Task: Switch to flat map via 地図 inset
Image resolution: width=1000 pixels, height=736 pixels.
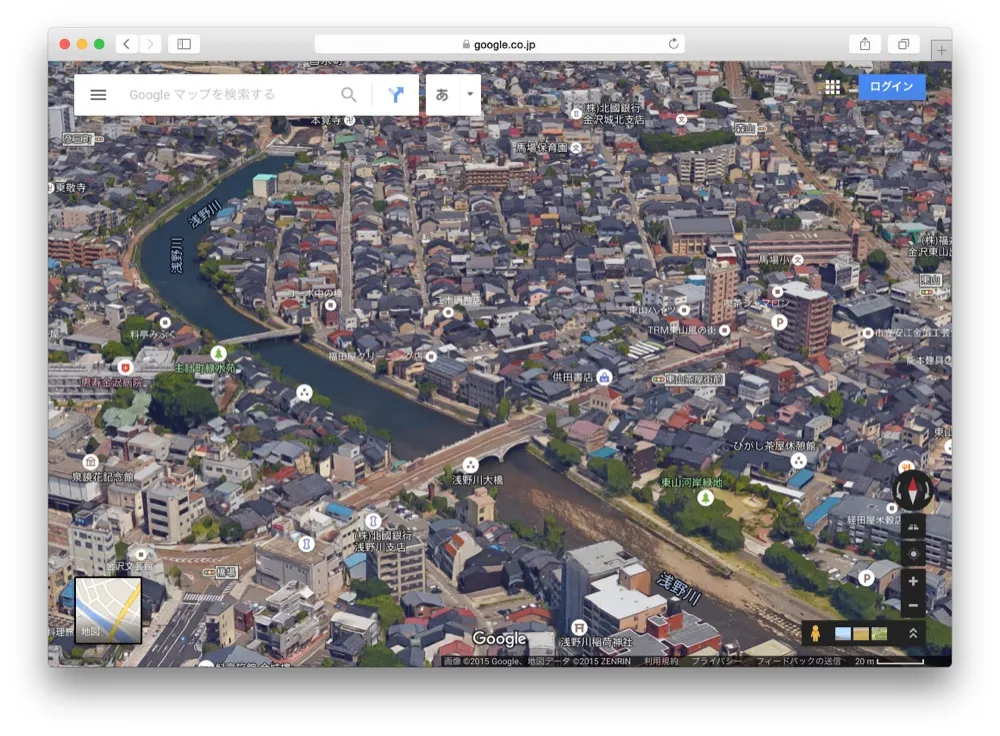Action: 107,608
